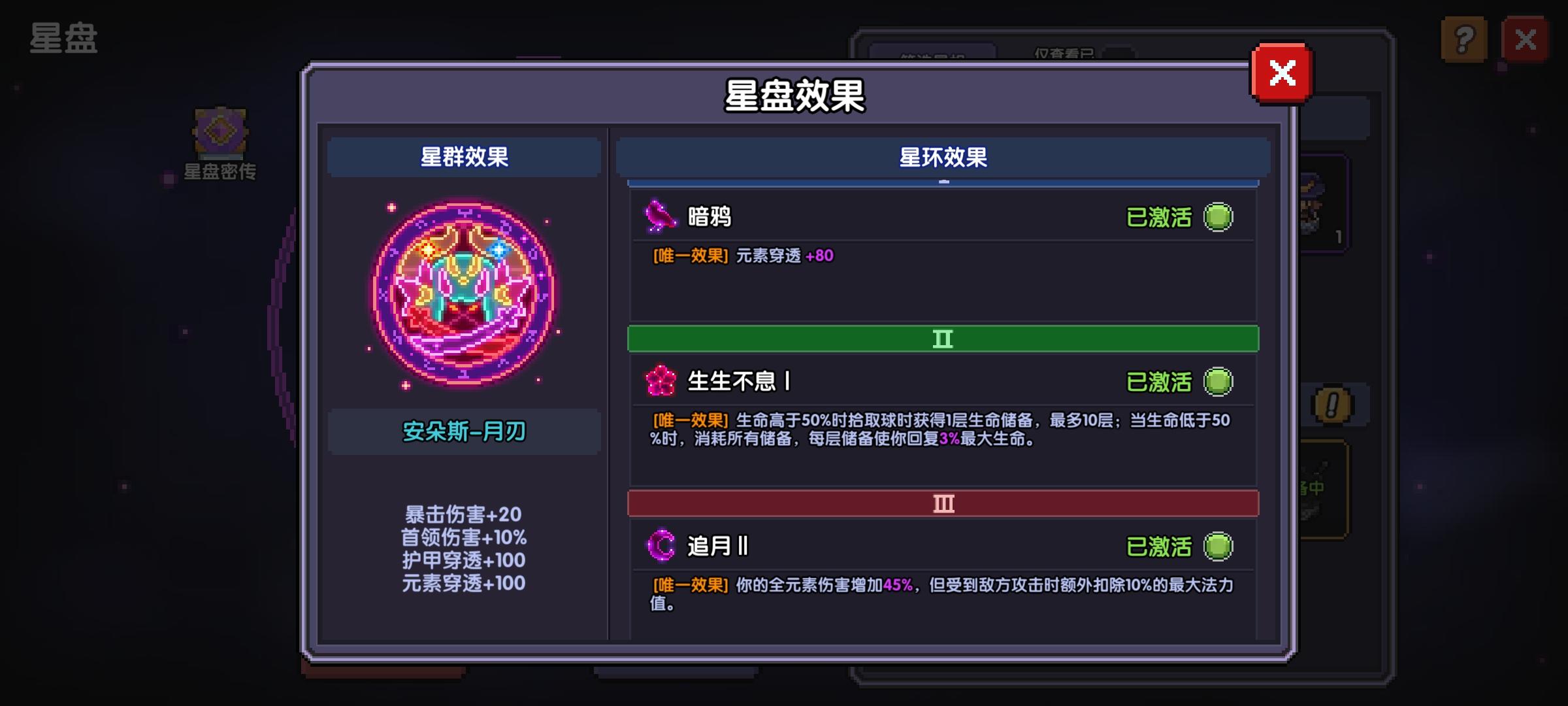This screenshot has height=706, width=1568.
Task: Select the 星群效果 header tab
Action: point(464,157)
